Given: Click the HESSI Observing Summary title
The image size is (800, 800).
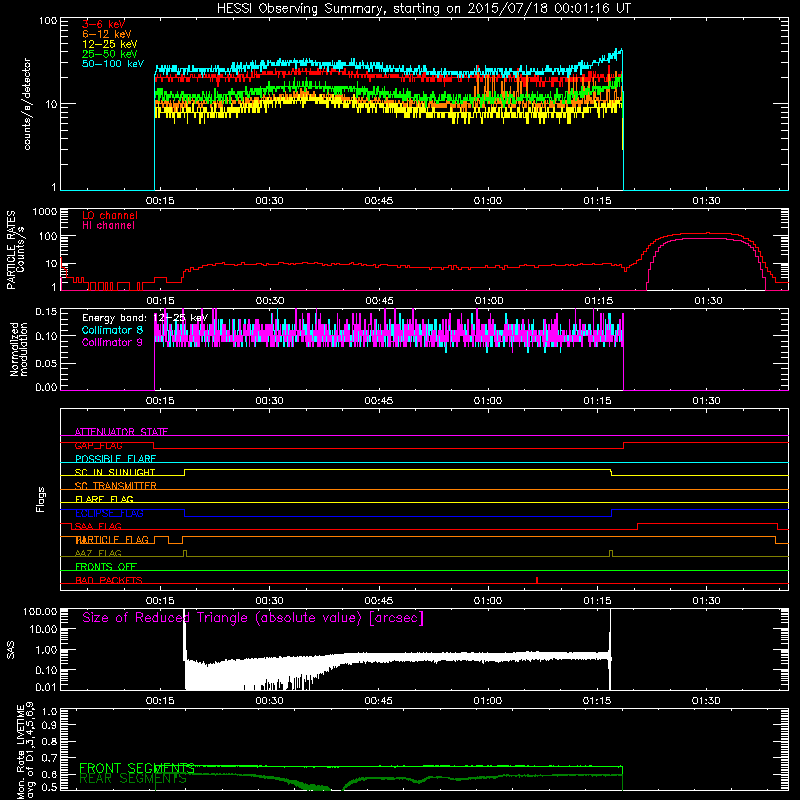Looking at the screenshot, I should pos(424,9).
